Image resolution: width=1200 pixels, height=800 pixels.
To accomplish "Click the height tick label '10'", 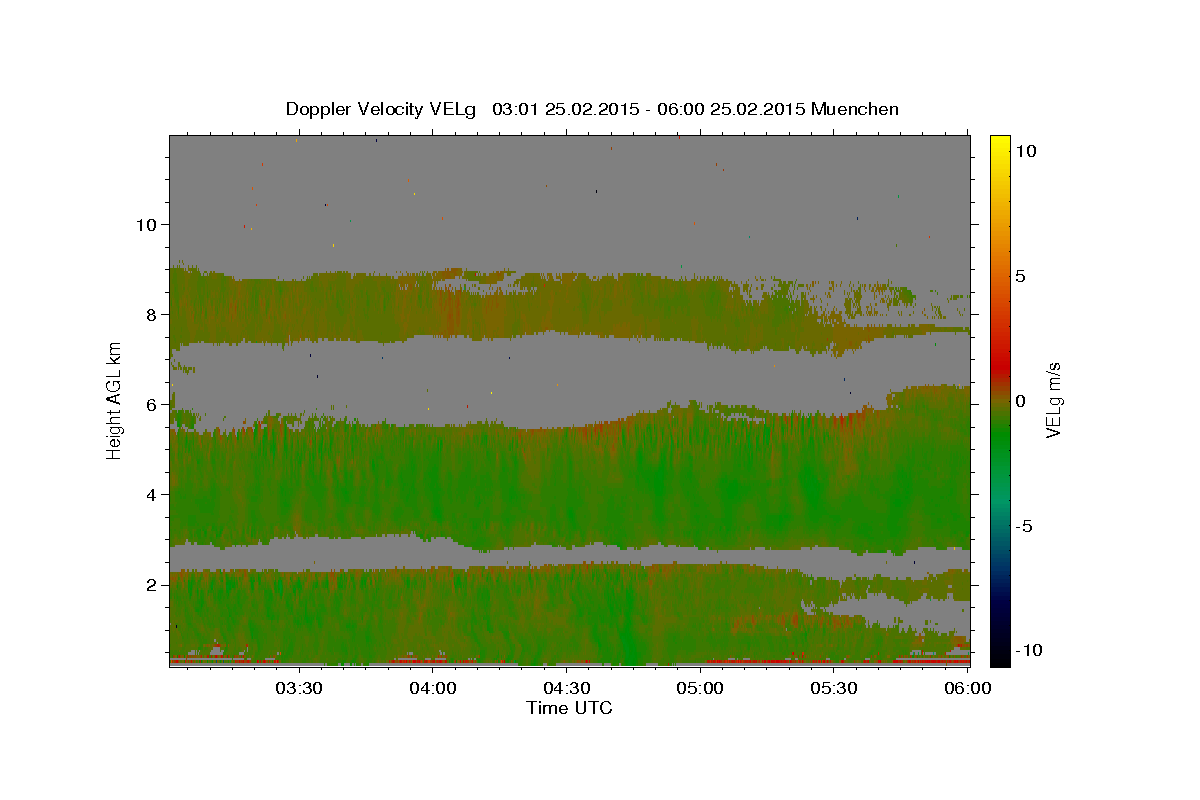I will point(146,224).
